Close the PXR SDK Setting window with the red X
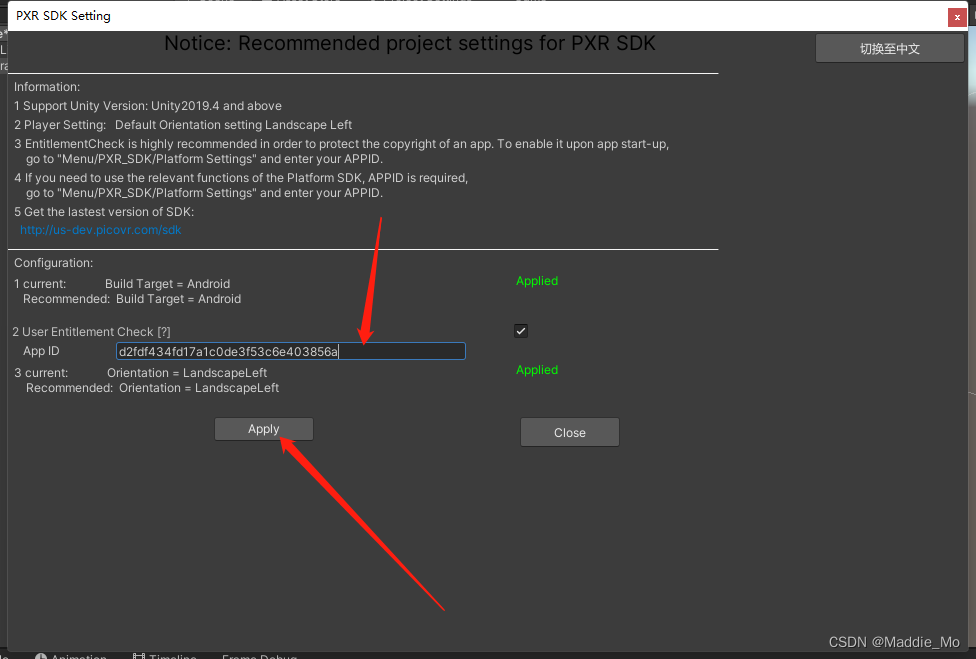The height and width of the screenshot is (659, 976). 957,17
